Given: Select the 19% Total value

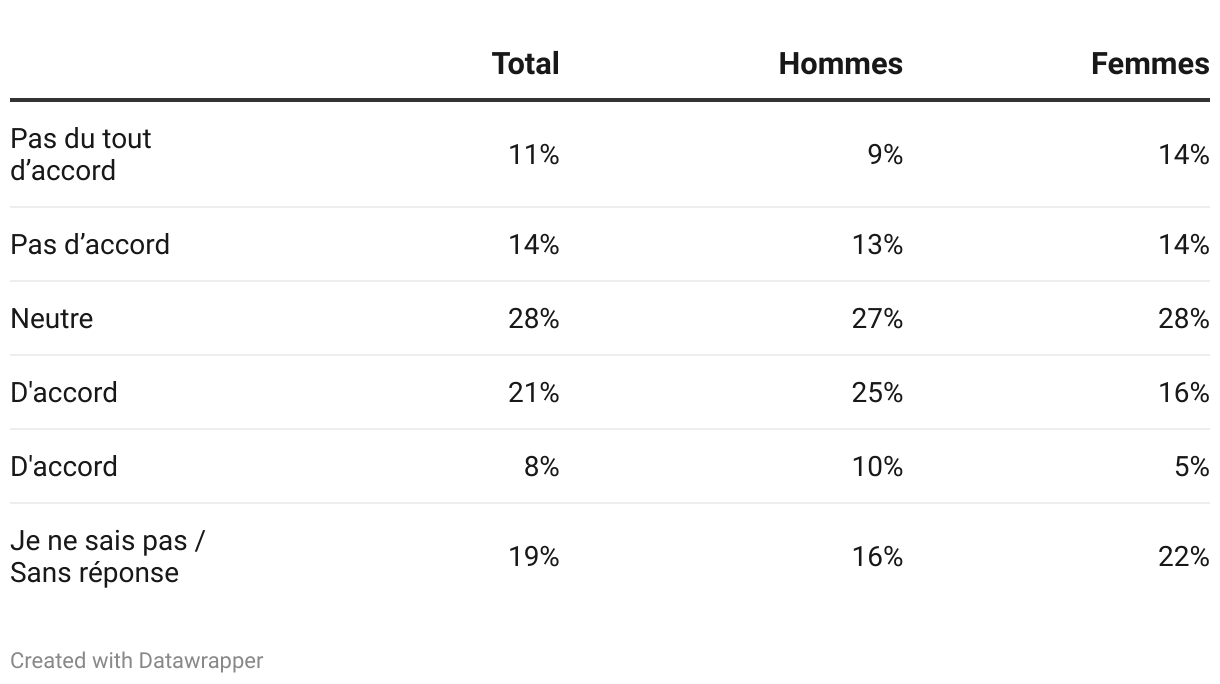Looking at the screenshot, I should (534, 556).
